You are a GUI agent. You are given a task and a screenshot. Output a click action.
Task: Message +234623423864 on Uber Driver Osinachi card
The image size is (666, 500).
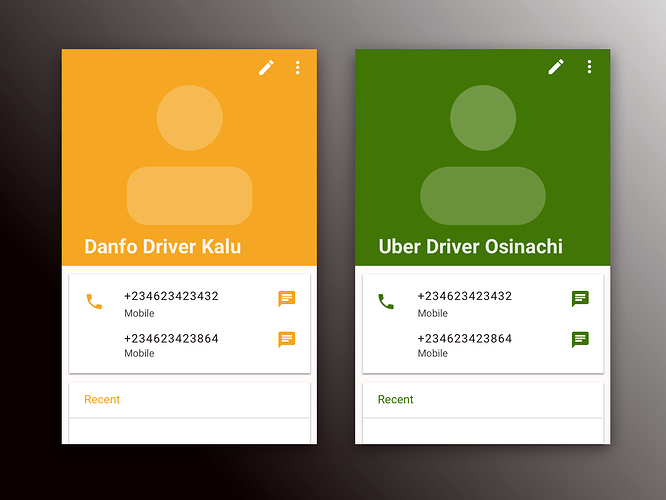580,339
